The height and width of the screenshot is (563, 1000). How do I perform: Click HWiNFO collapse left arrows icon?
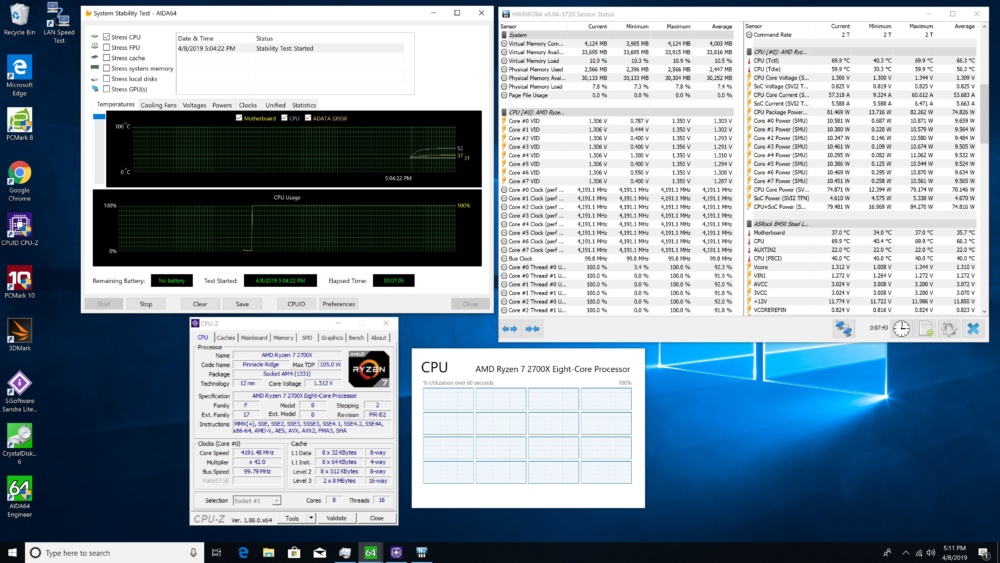point(510,328)
